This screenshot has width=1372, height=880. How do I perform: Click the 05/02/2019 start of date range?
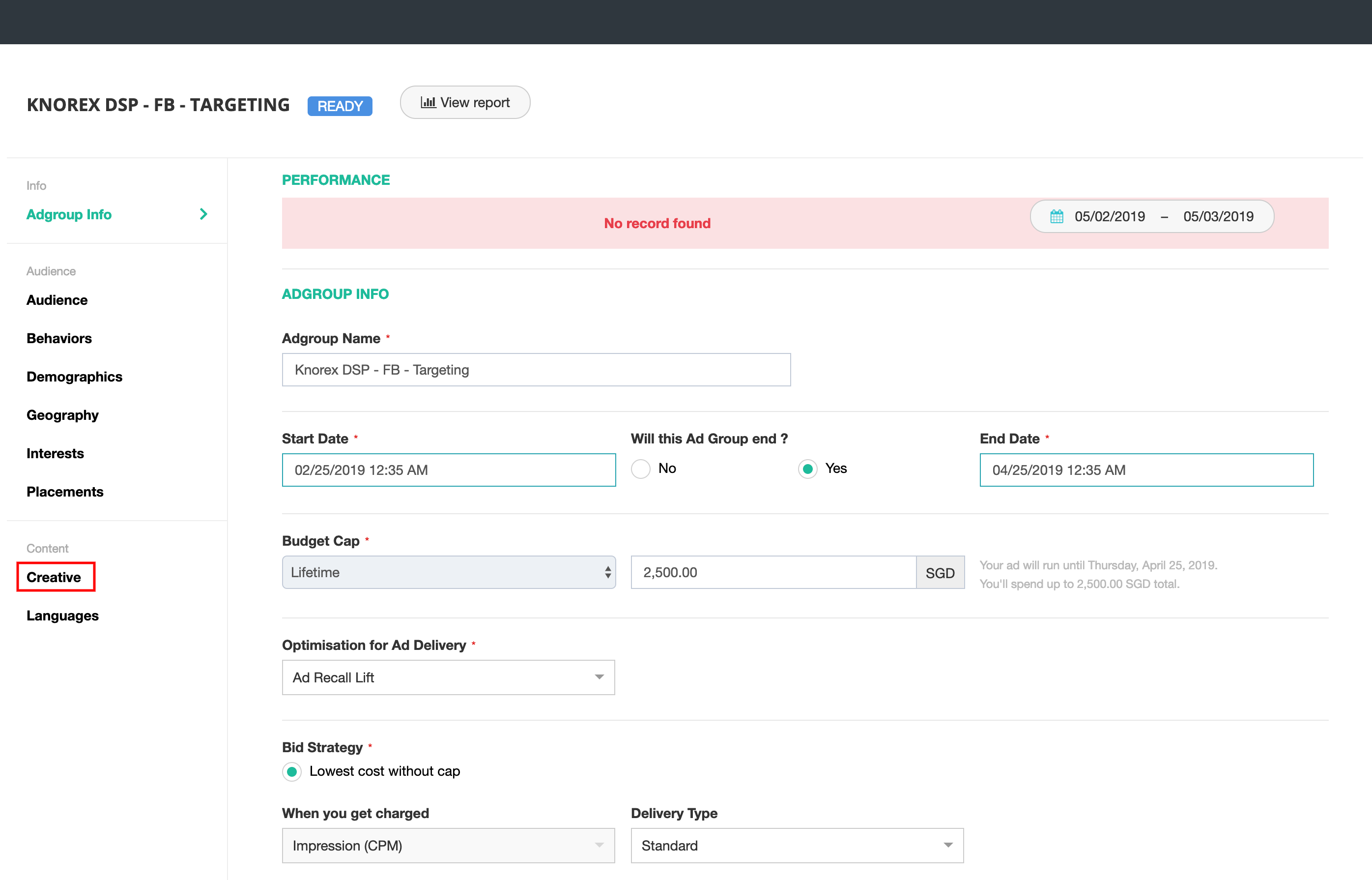coord(1110,217)
